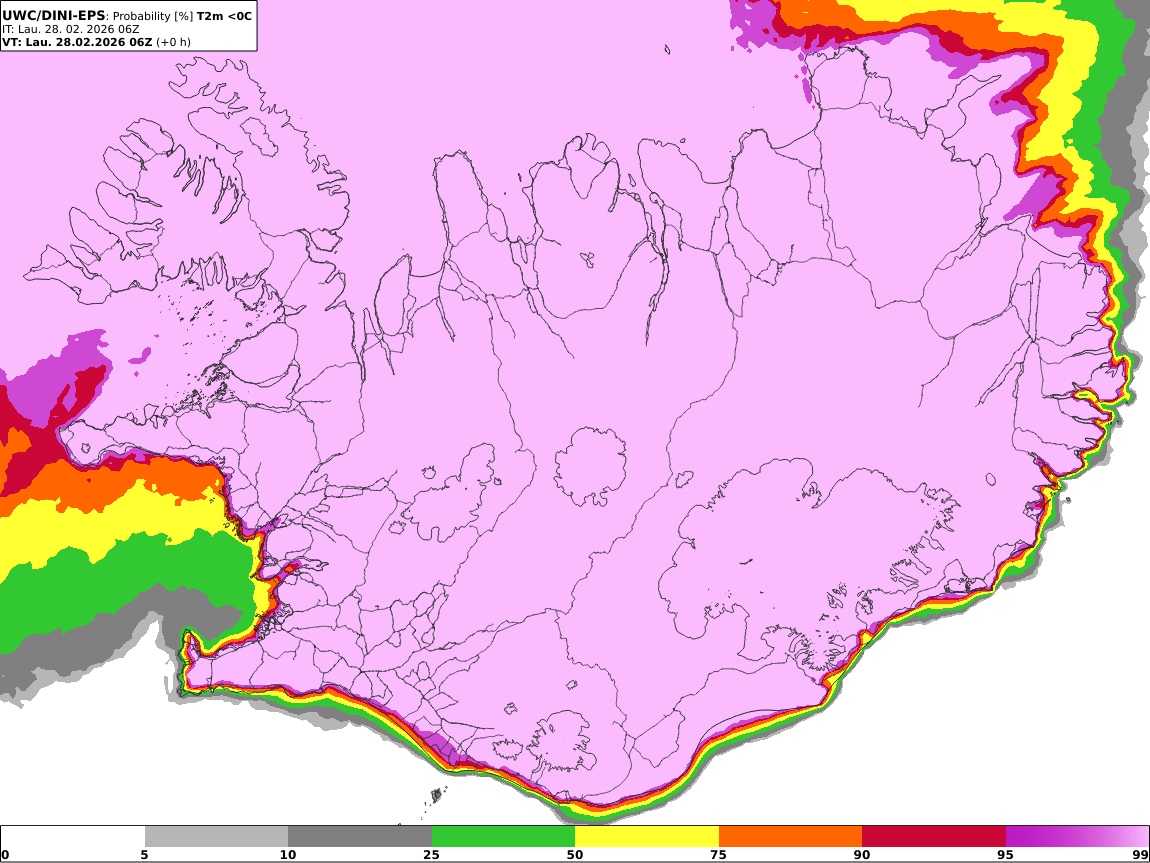Click the '10' legend tick label
The image size is (1150, 863).
click(288, 855)
